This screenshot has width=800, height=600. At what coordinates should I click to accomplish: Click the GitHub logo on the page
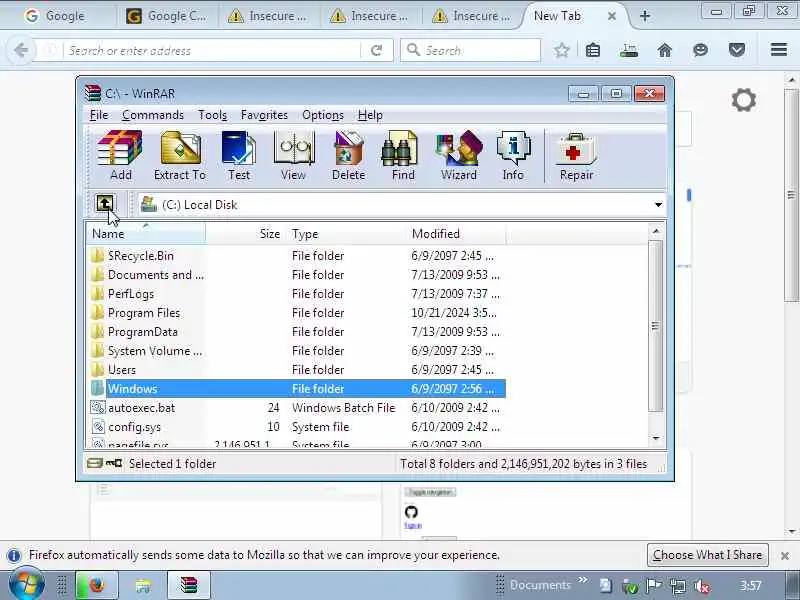click(x=411, y=512)
